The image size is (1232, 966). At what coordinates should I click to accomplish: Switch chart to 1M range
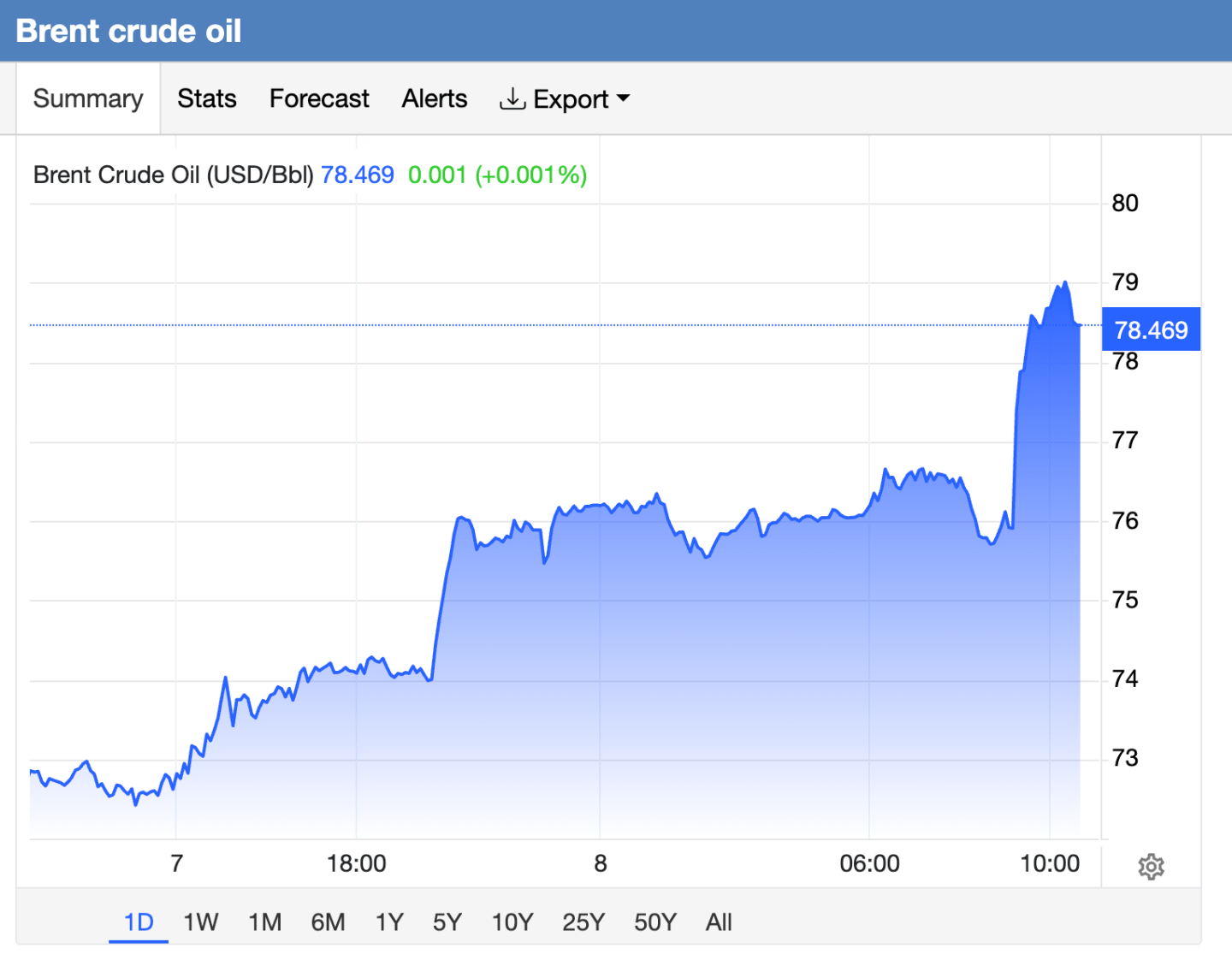click(265, 922)
